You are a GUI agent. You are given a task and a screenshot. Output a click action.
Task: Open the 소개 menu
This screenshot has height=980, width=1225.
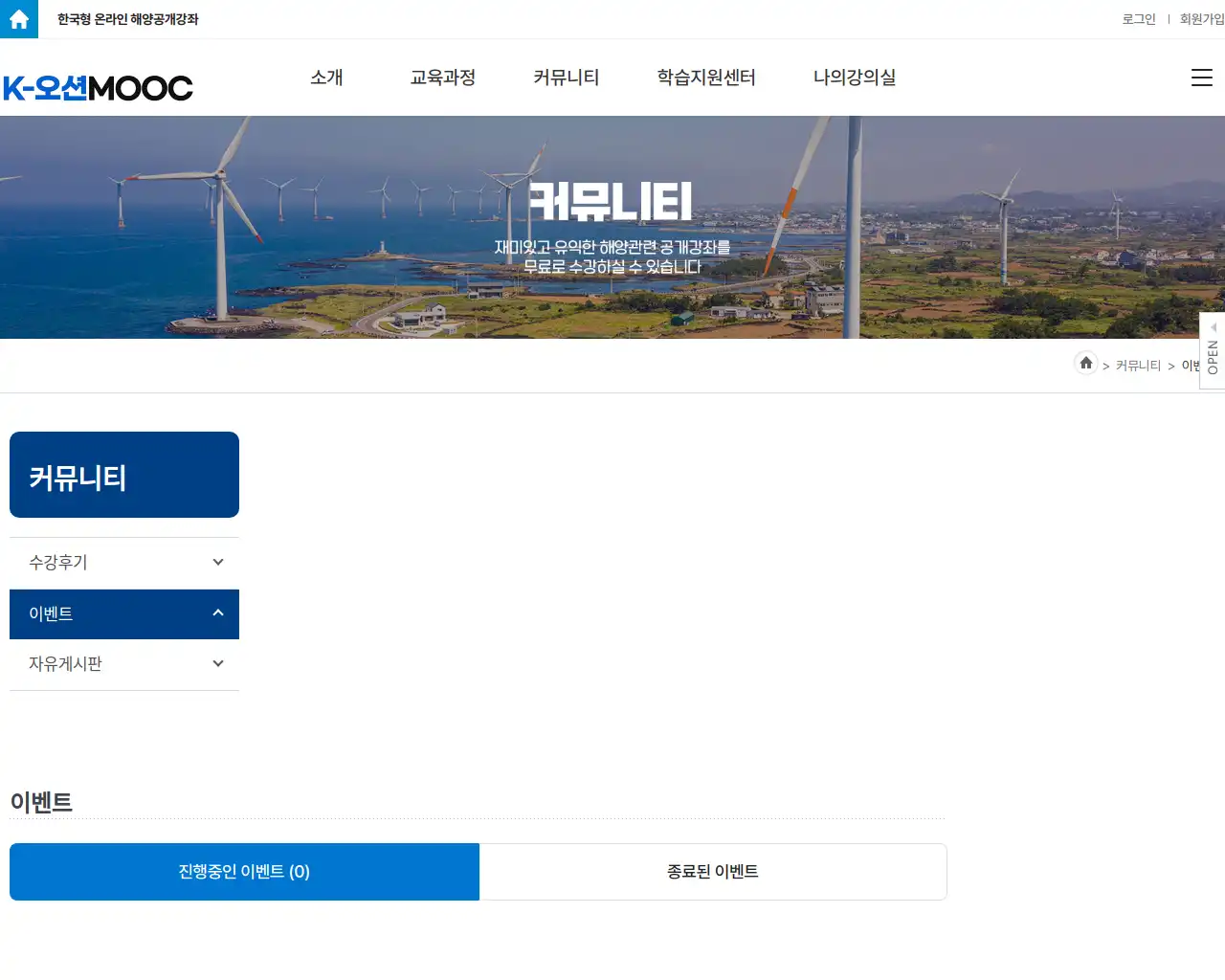326,78
